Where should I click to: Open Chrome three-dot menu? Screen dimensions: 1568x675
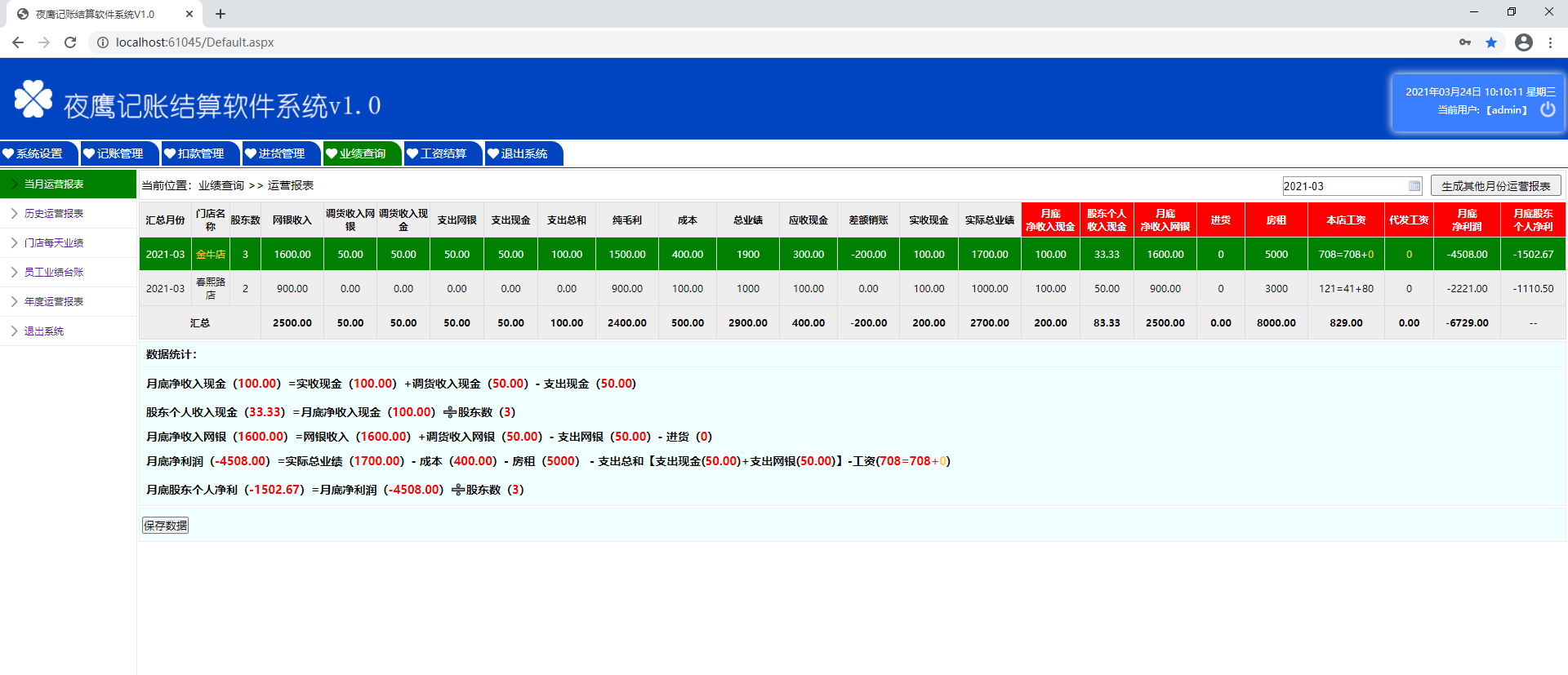[x=1550, y=42]
